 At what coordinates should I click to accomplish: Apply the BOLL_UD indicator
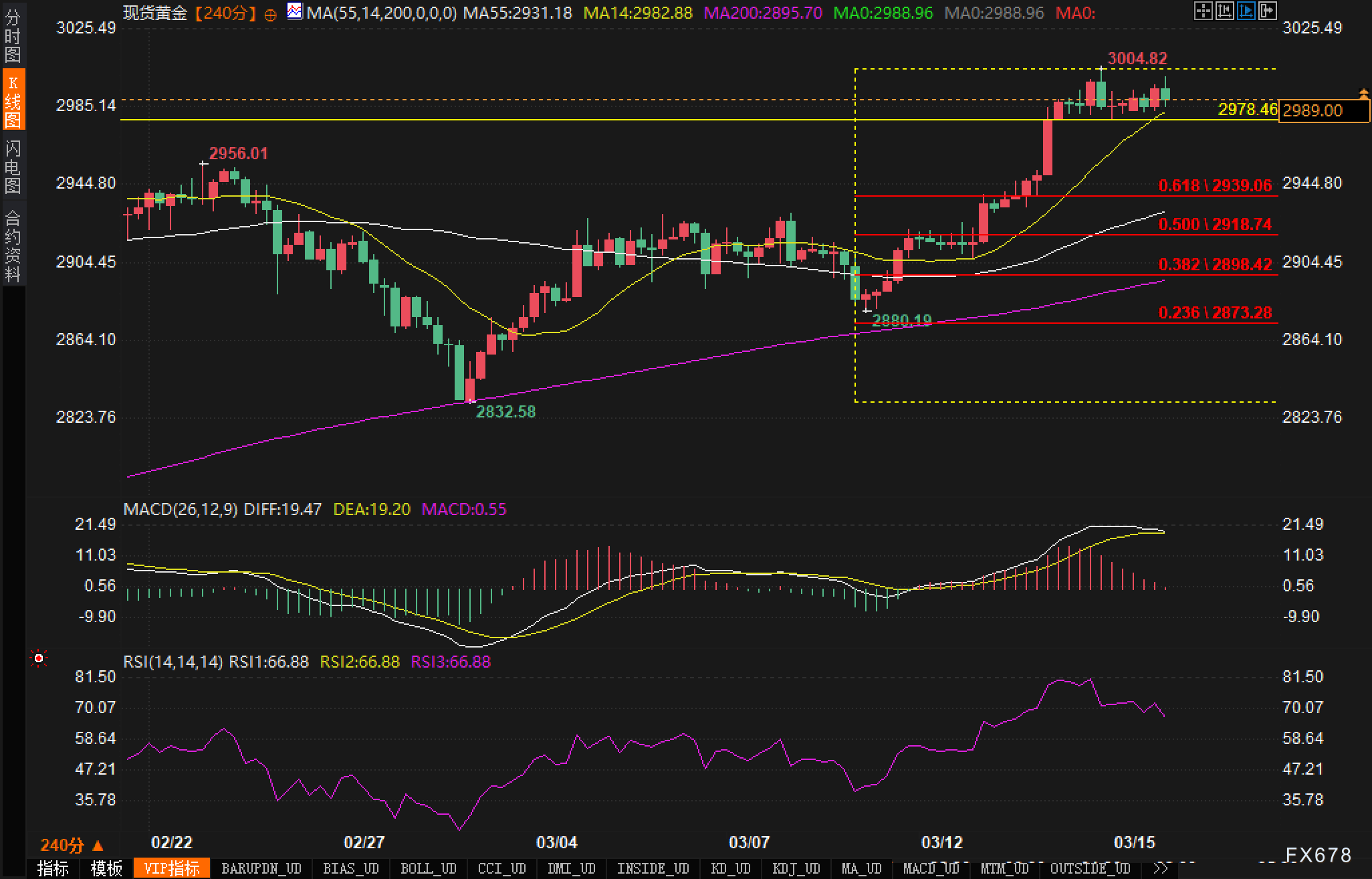pos(428,868)
